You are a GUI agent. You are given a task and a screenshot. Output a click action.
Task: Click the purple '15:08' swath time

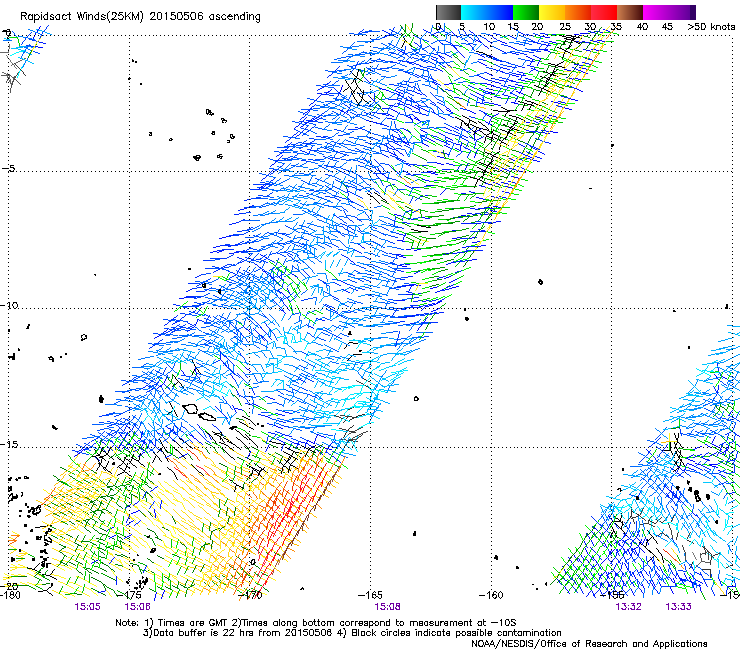click(x=387, y=607)
